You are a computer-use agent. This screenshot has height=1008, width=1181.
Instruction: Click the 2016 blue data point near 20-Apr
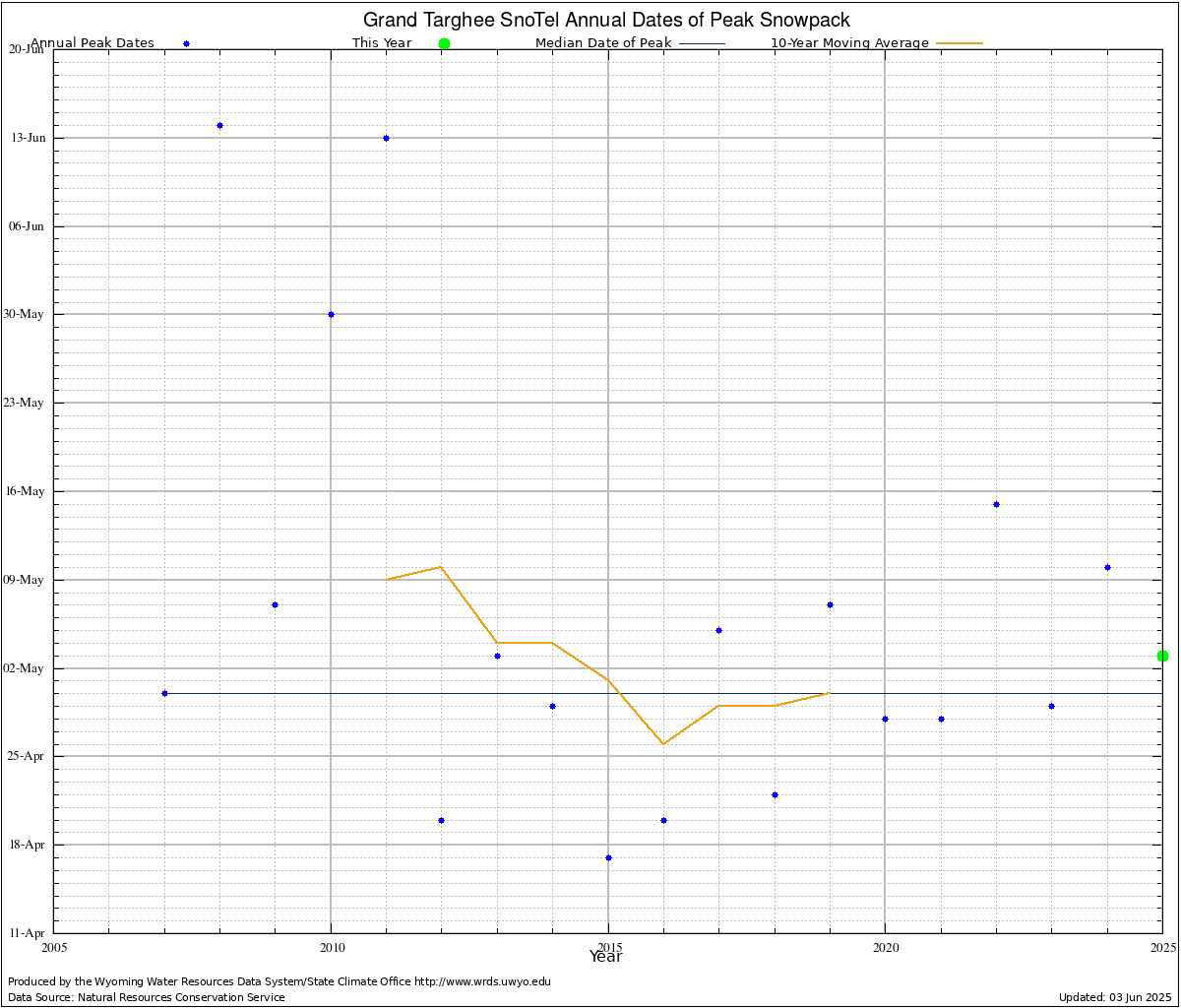(663, 820)
